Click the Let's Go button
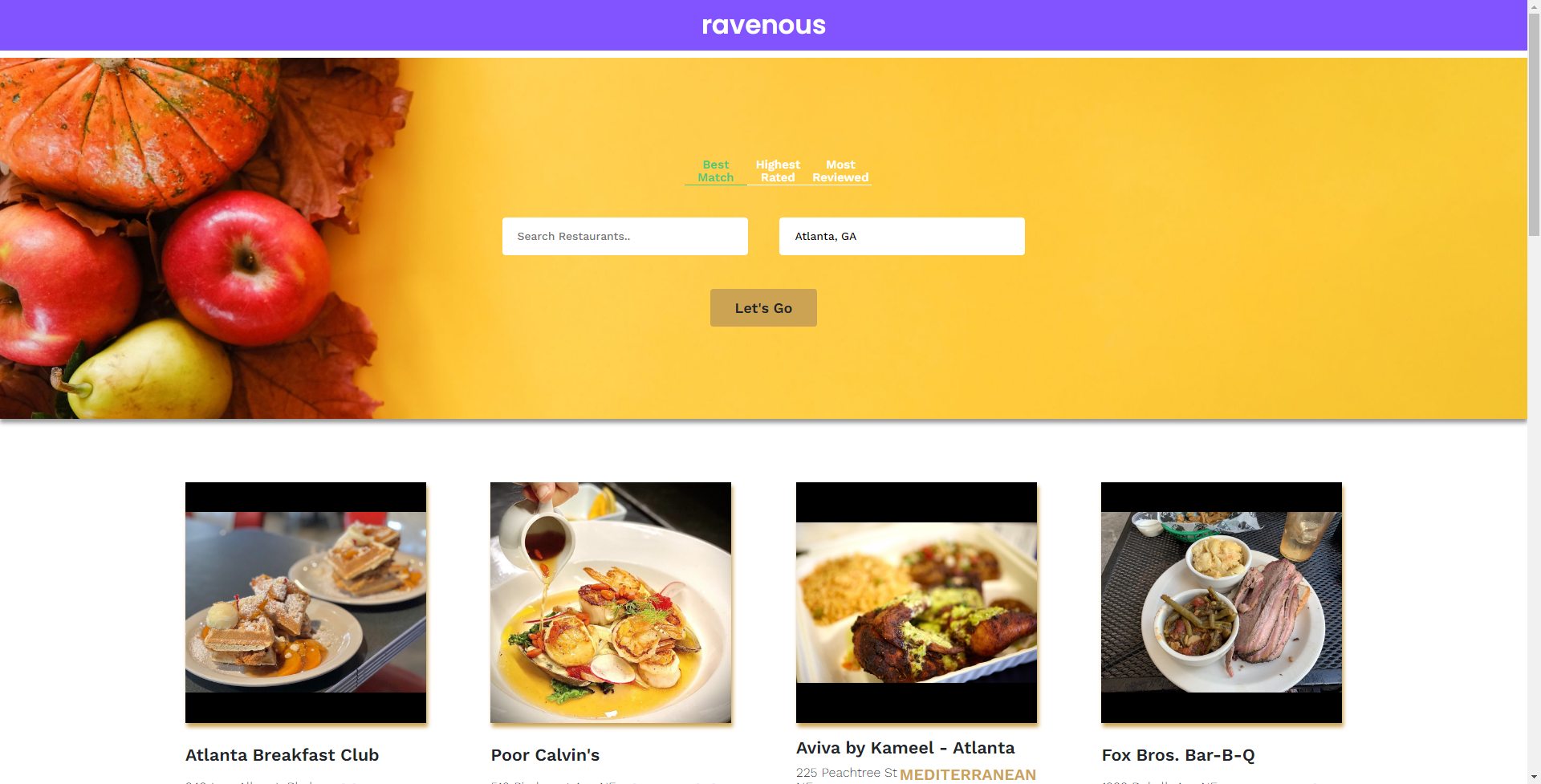1541x784 pixels. [x=763, y=308]
